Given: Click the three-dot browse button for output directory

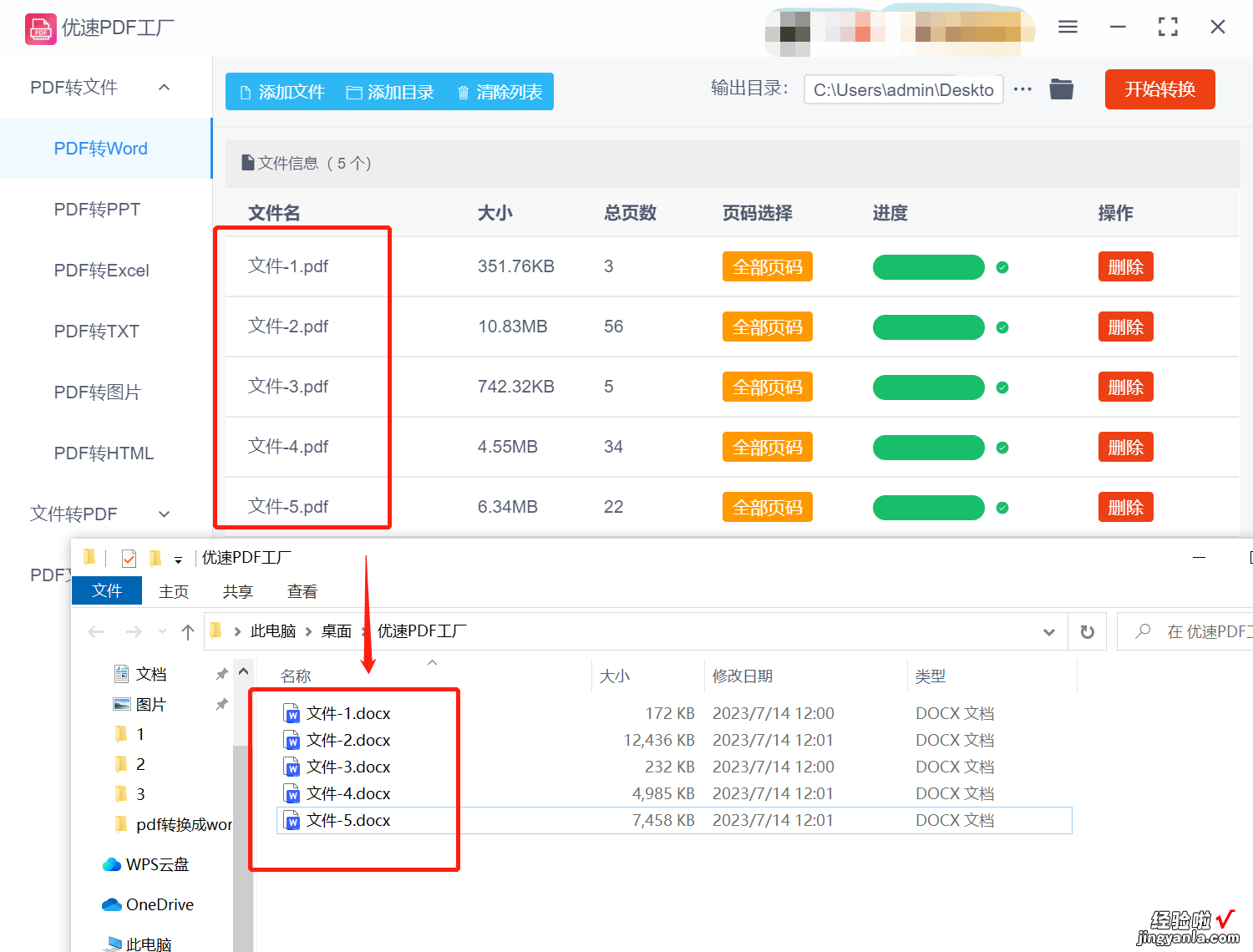Looking at the screenshot, I should tap(1022, 89).
